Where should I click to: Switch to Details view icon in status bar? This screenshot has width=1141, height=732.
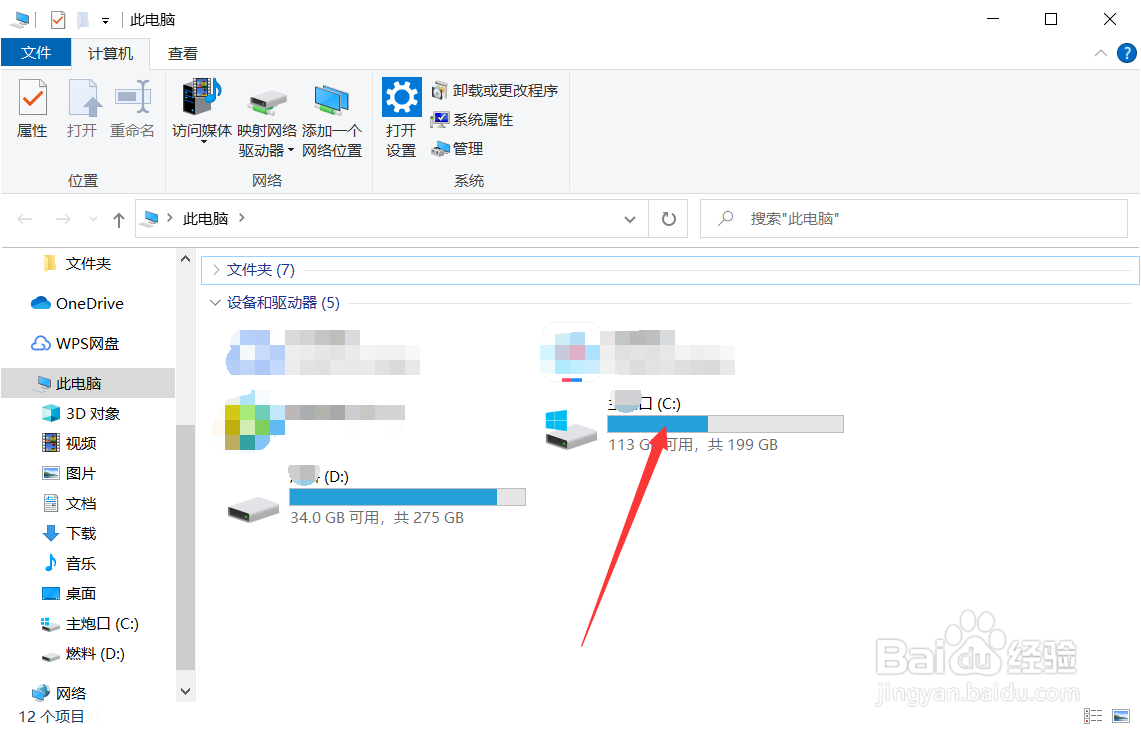1093,716
